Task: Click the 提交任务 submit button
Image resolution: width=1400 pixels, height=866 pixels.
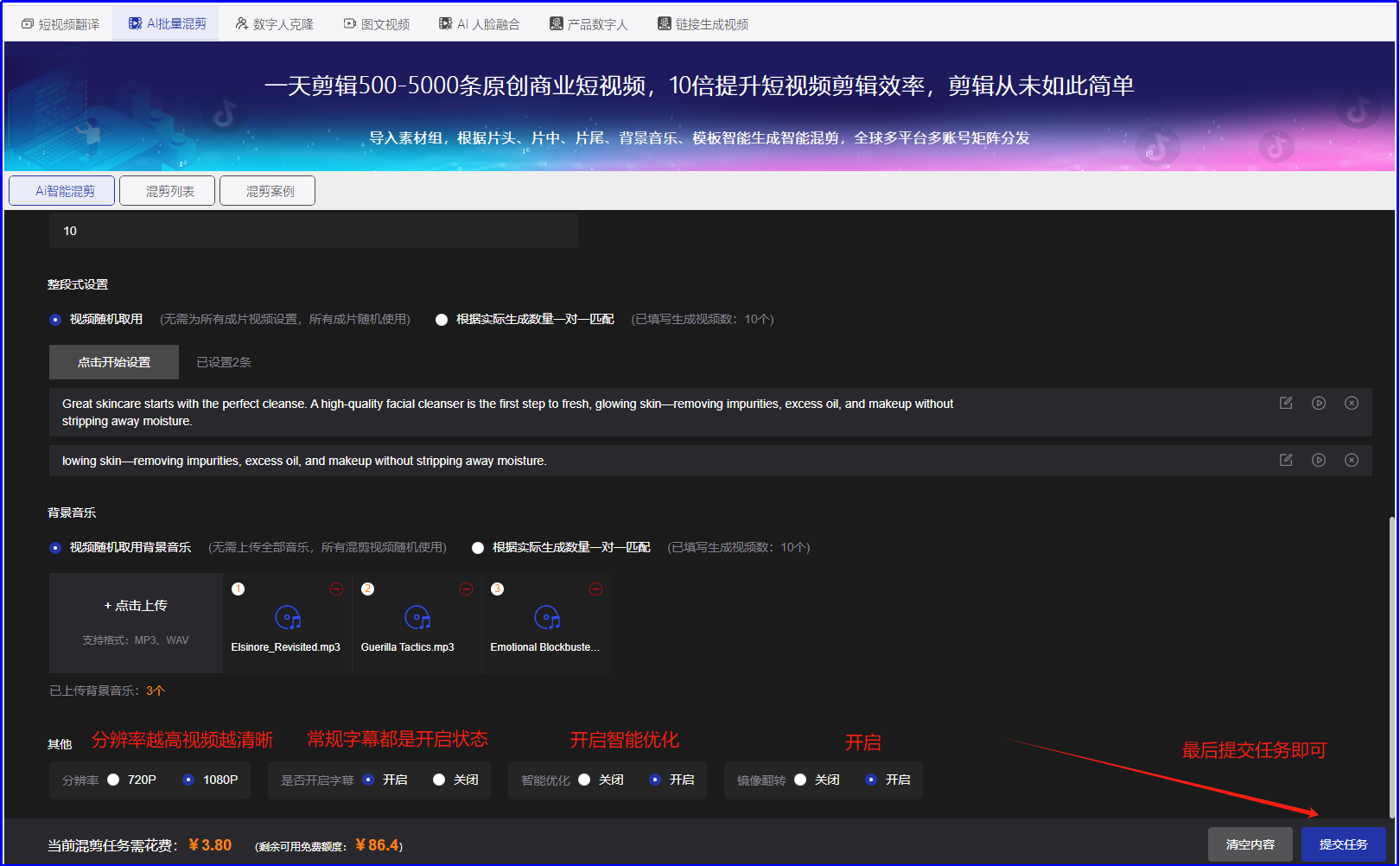Action: (x=1343, y=844)
